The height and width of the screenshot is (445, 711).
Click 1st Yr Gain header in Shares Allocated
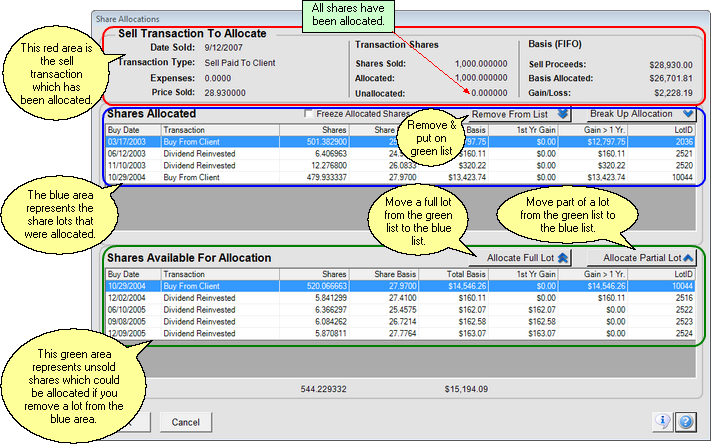(x=523, y=130)
